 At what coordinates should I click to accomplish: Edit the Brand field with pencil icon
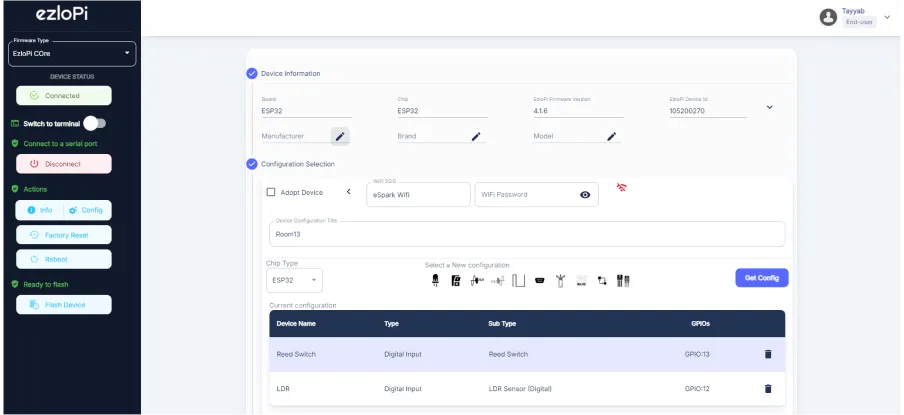(x=476, y=136)
